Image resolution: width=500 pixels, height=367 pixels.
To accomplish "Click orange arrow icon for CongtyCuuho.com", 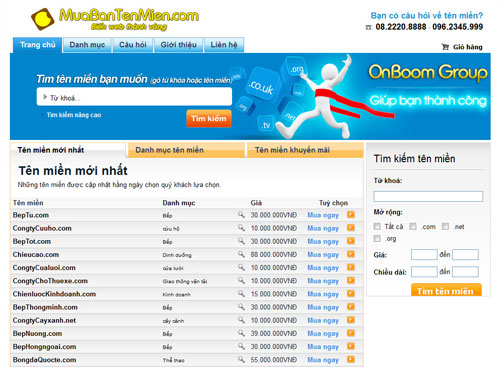I will tap(351, 228).
